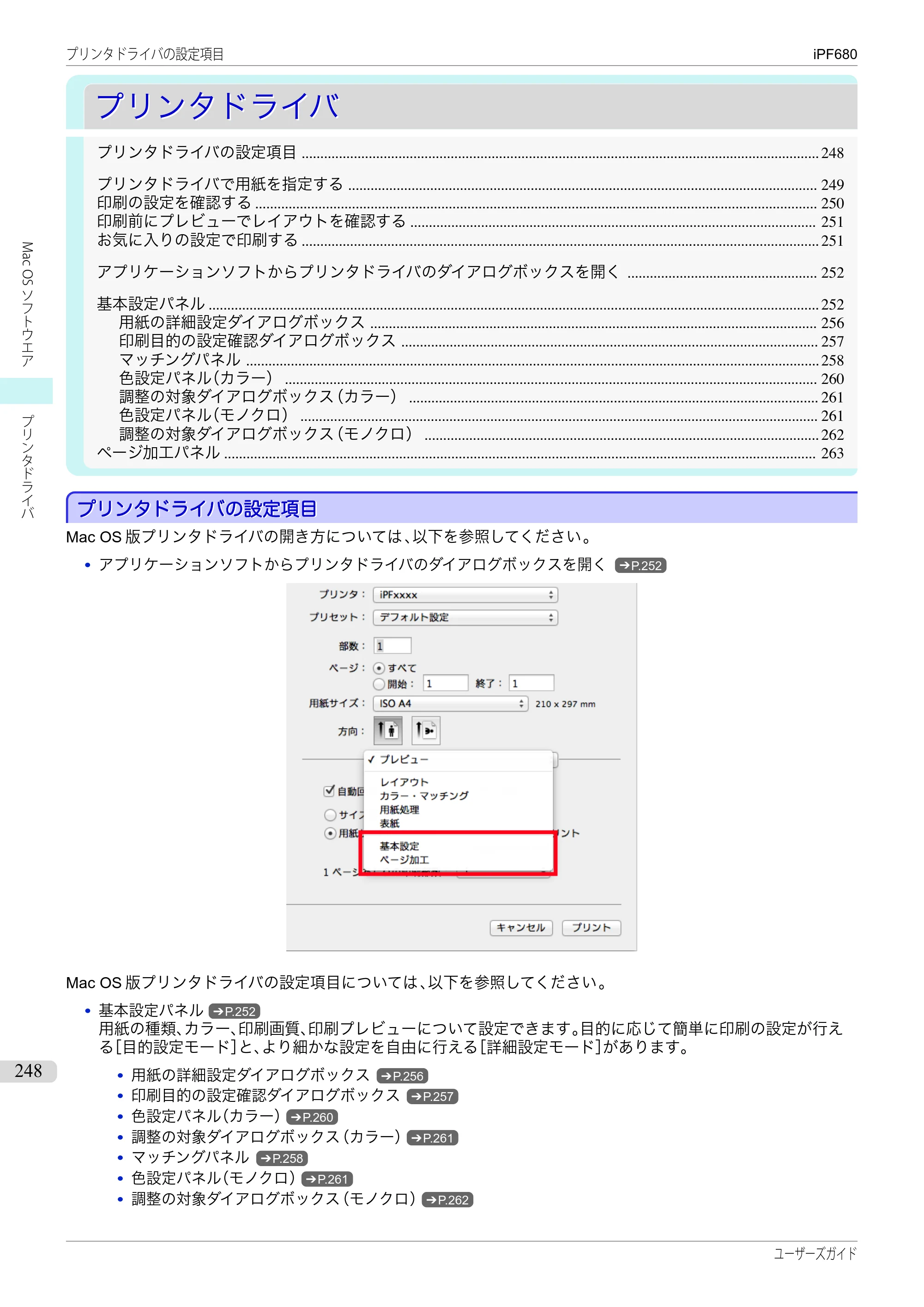924x1307 pixels.
Task: Open TOC entry 印刷目的の設定確認ダイアログボックス
Action: (481, 341)
